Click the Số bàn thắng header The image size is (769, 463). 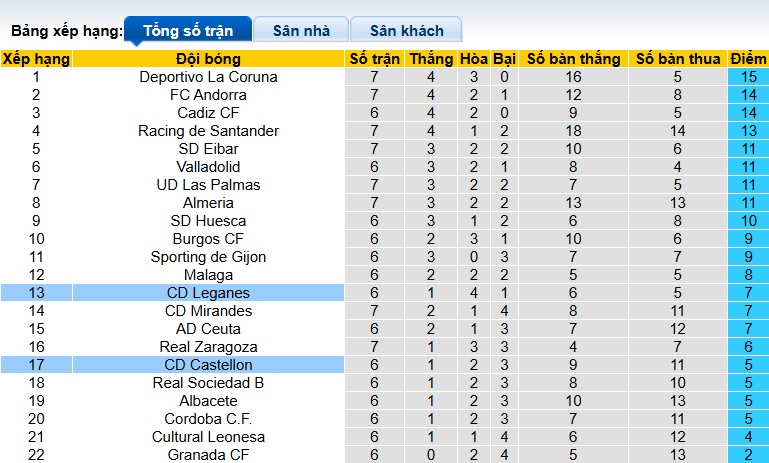(572, 59)
